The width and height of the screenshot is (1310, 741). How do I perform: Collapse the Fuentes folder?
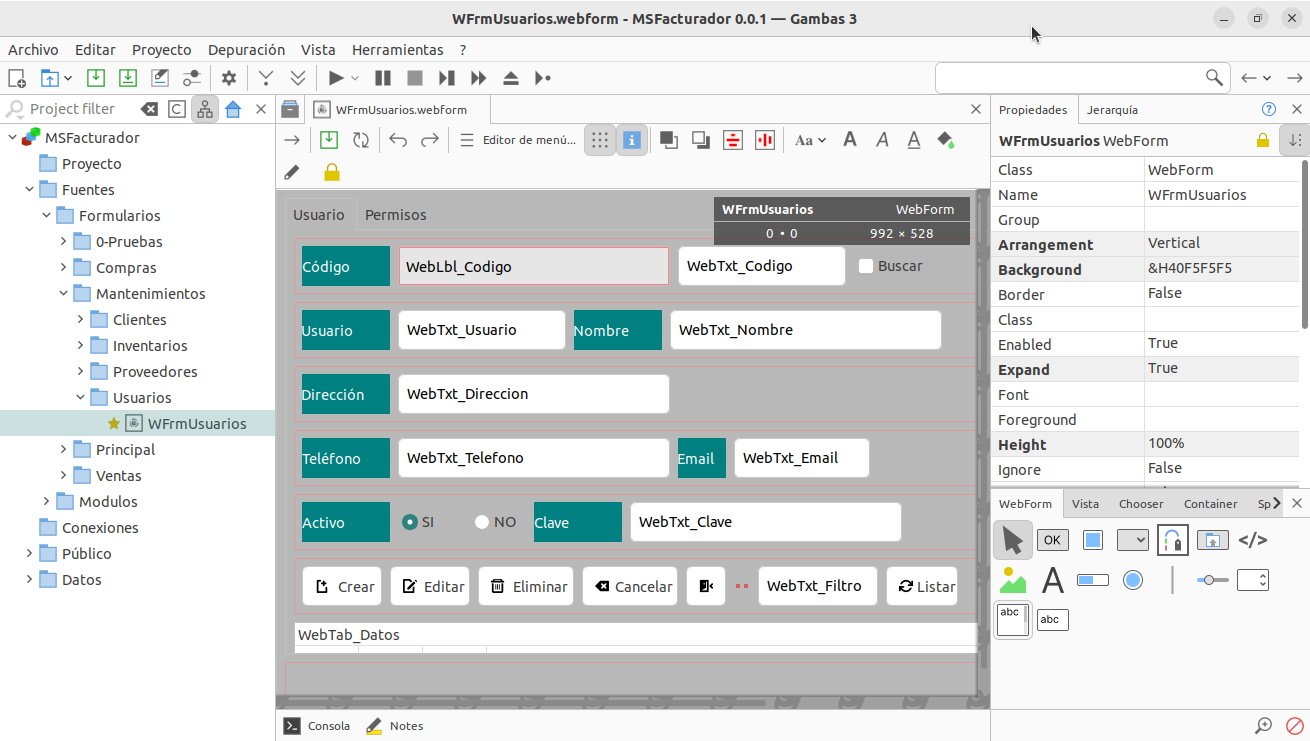pos(29,190)
